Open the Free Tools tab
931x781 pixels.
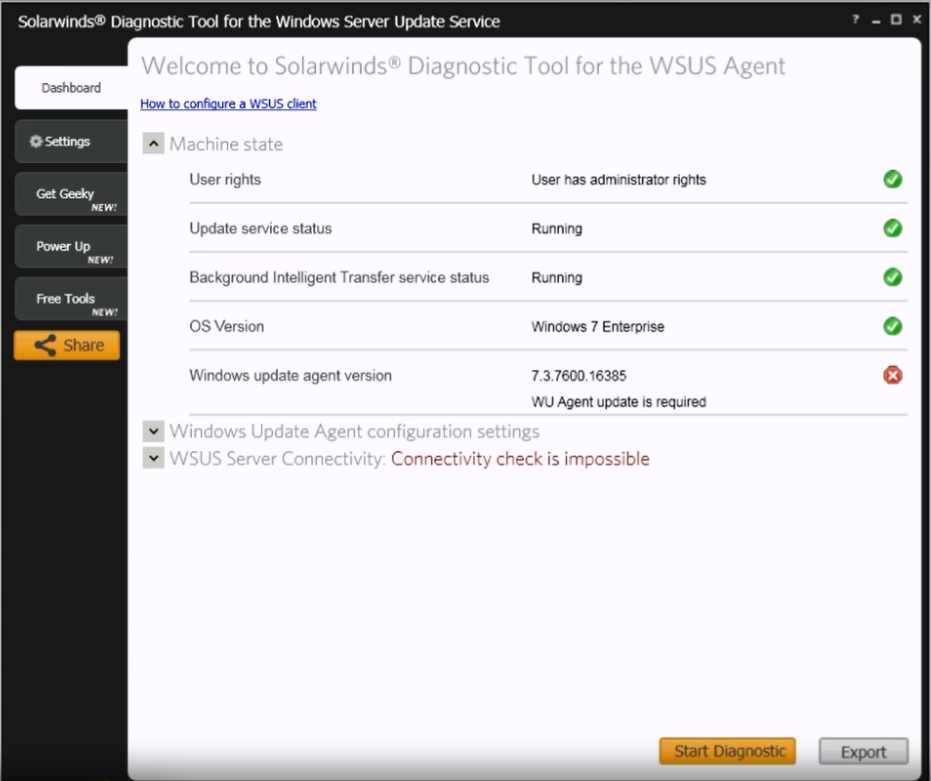(x=71, y=299)
